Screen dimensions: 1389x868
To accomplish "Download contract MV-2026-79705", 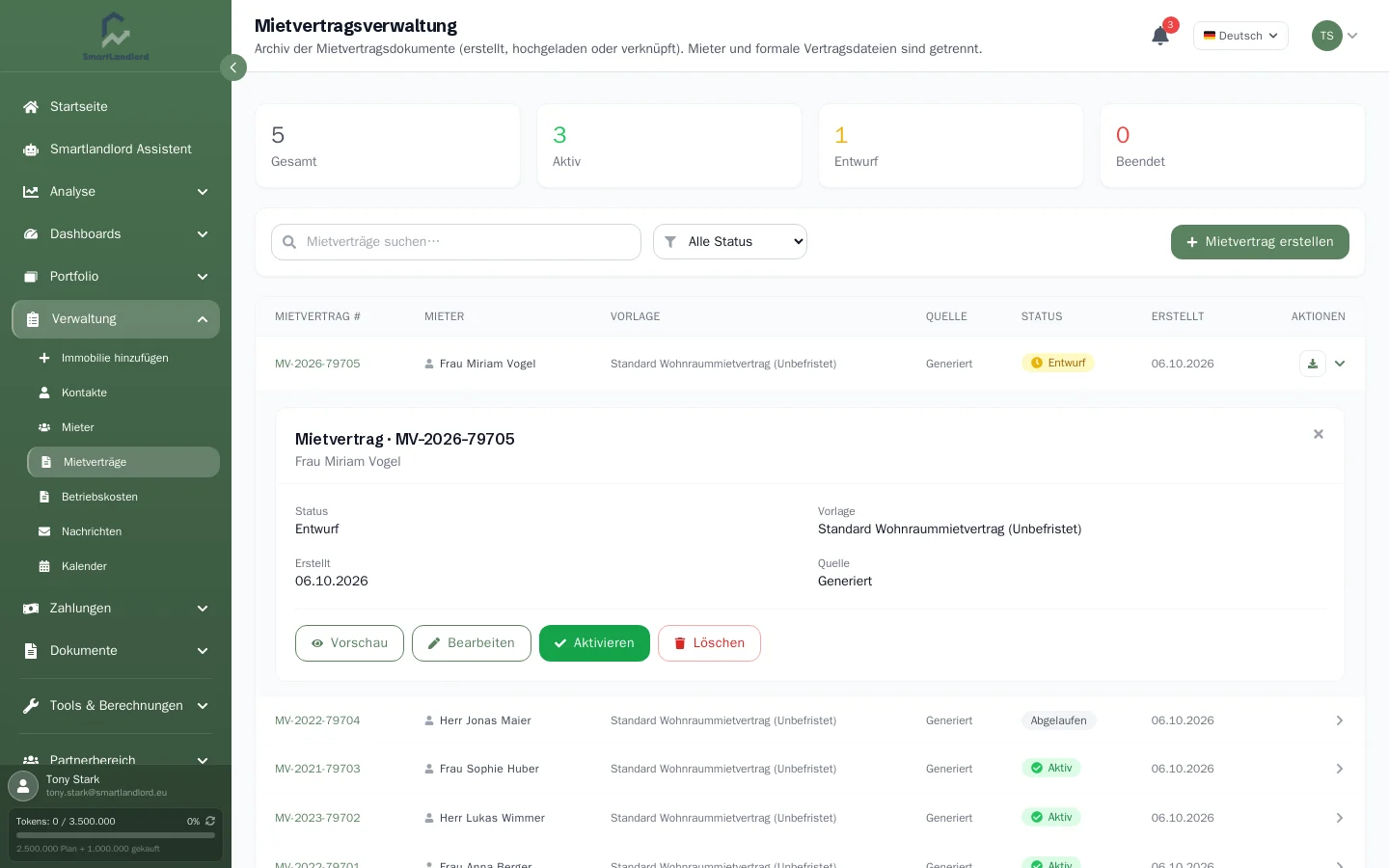I will tap(1313, 364).
